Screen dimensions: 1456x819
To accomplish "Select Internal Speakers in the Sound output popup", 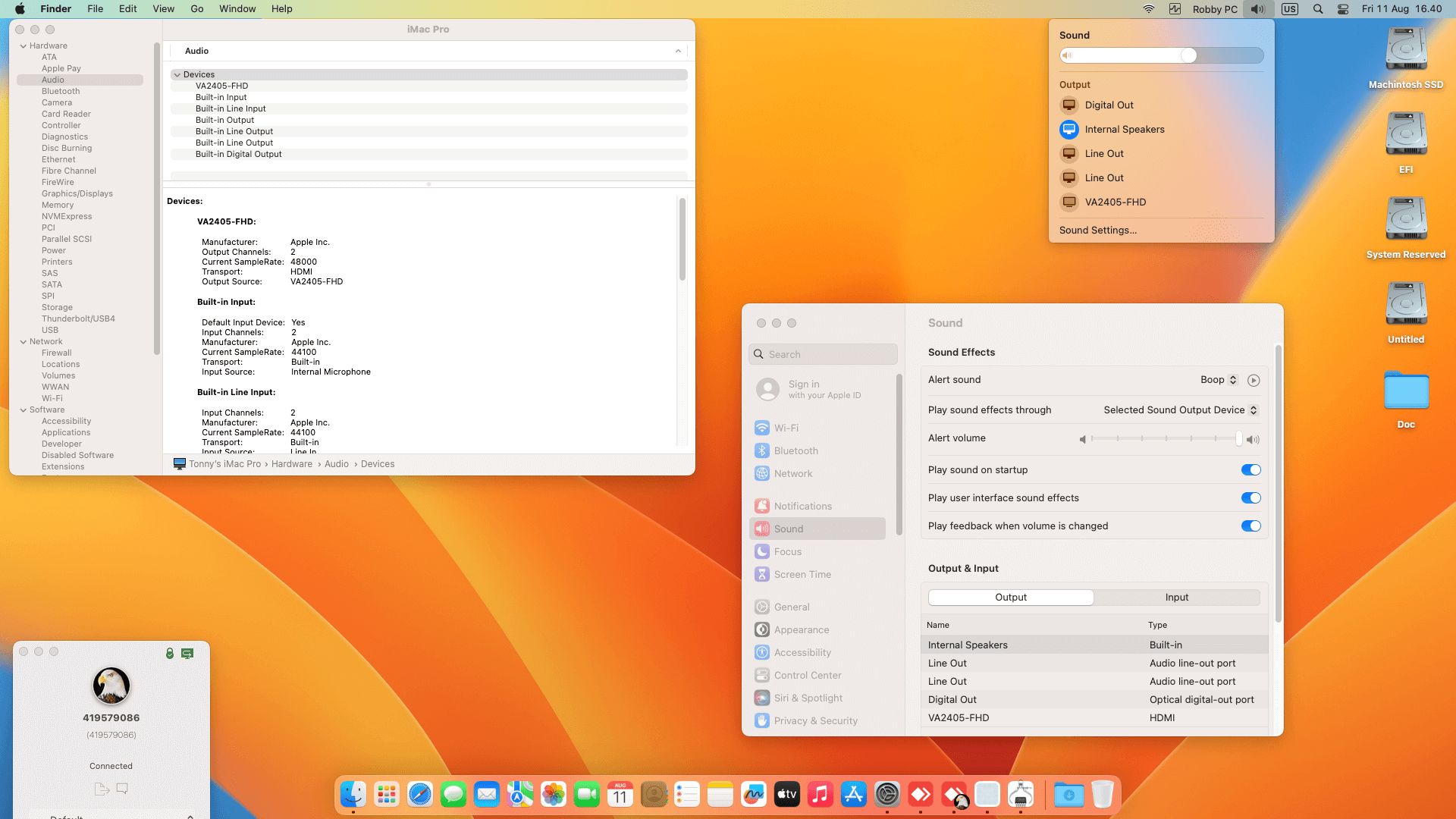I will pos(1161,130).
